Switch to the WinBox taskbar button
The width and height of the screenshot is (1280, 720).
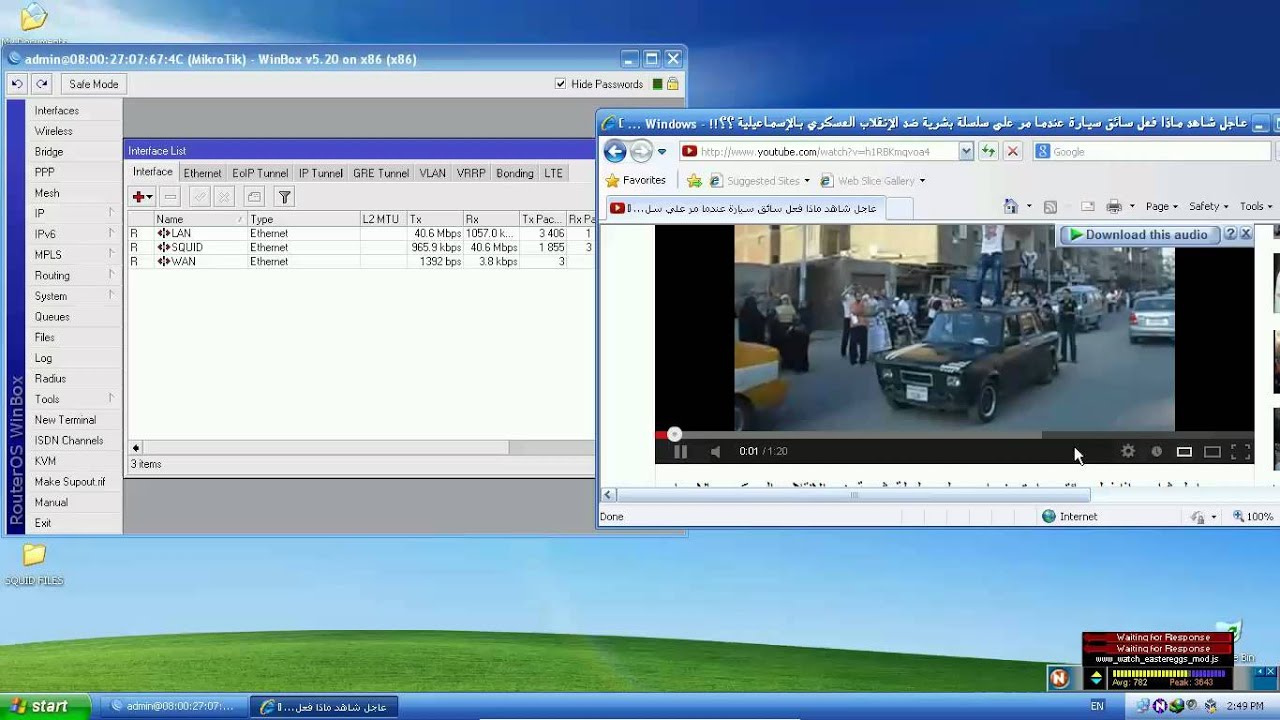tap(172, 706)
